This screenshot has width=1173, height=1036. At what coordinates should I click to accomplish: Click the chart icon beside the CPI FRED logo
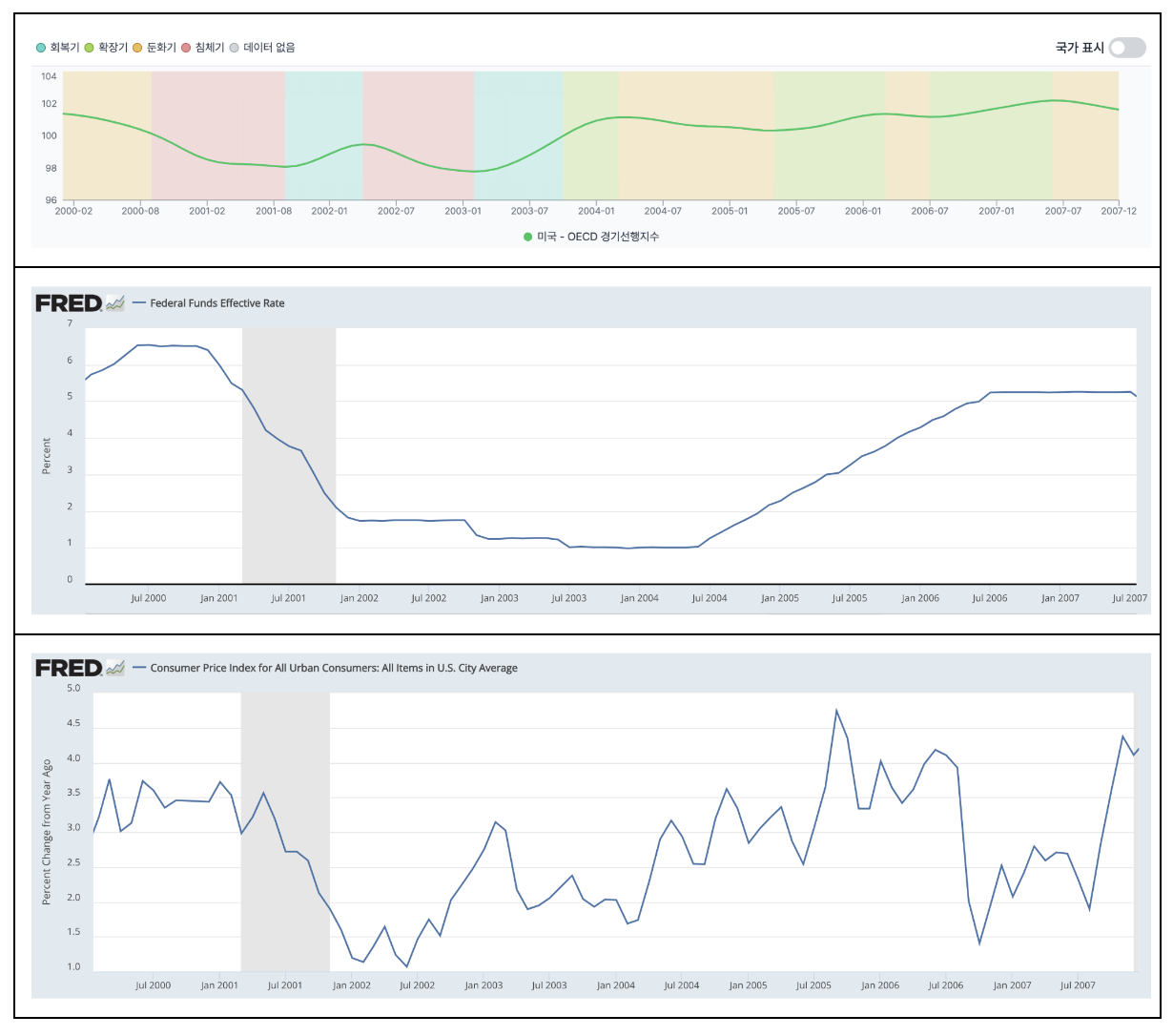[115, 668]
